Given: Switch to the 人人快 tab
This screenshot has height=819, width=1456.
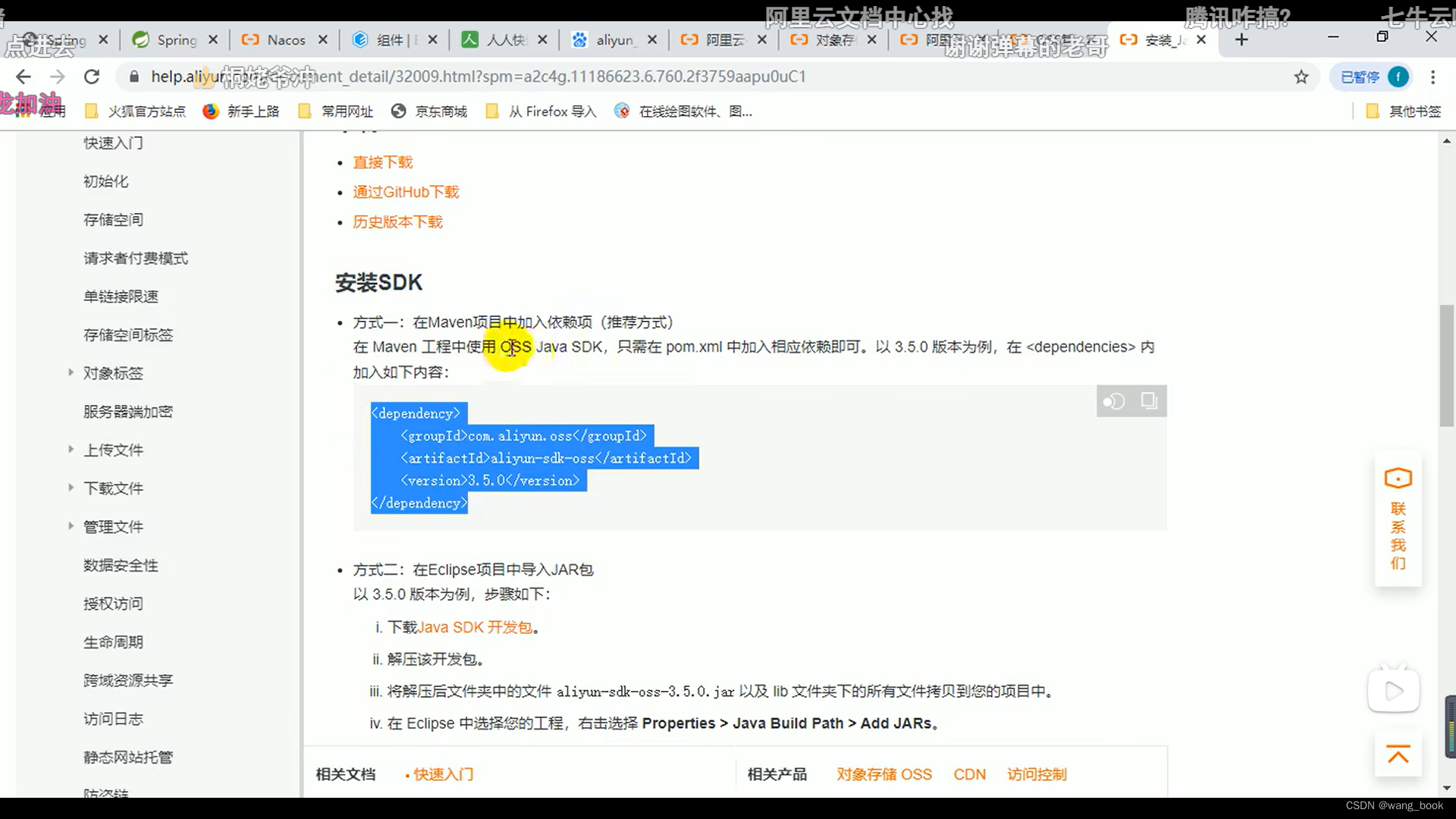Looking at the screenshot, I should [504, 39].
